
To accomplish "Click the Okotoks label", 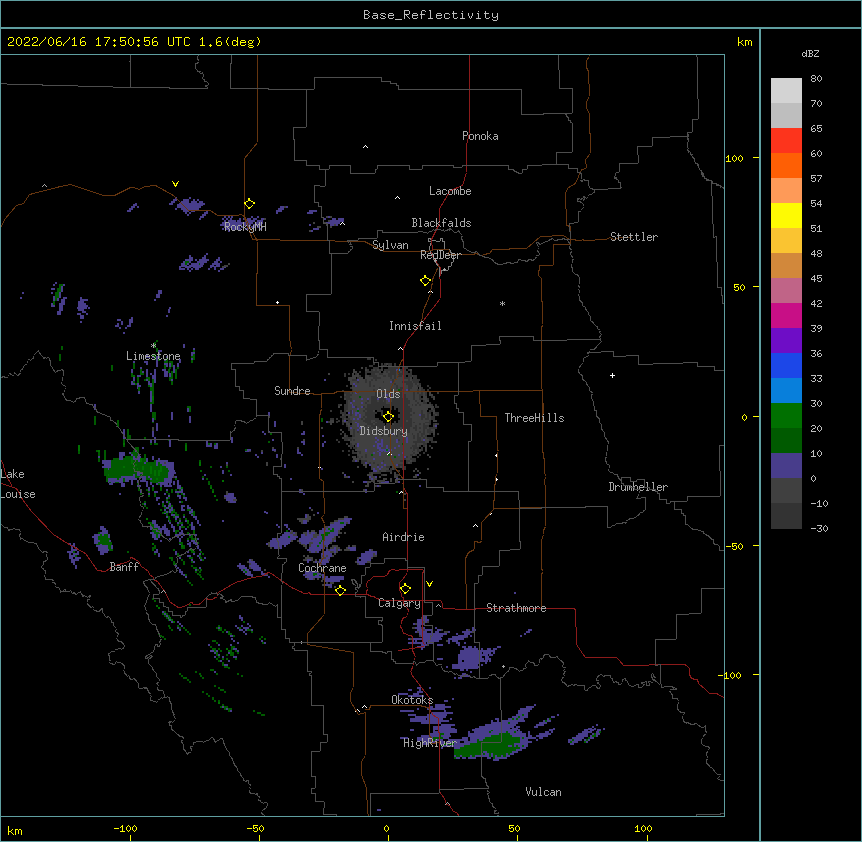I will (x=412, y=700).
